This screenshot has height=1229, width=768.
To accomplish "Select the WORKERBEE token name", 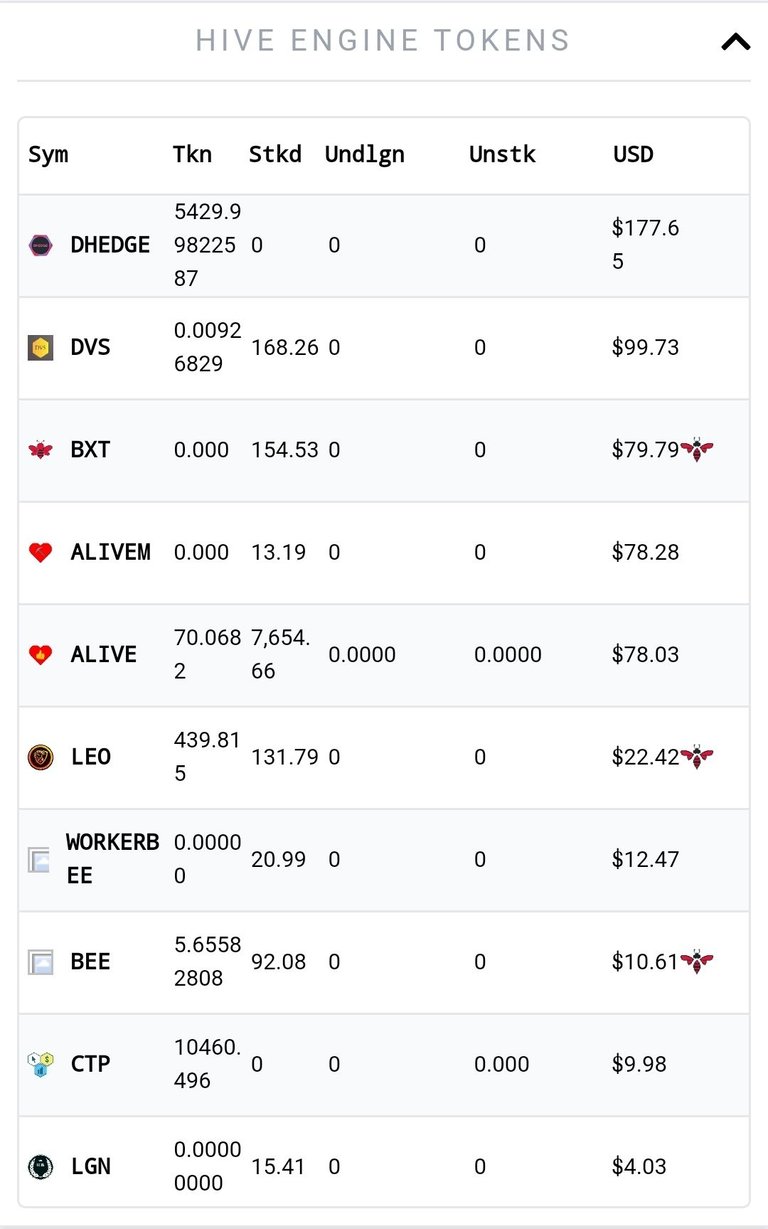I will coord(112,859).
